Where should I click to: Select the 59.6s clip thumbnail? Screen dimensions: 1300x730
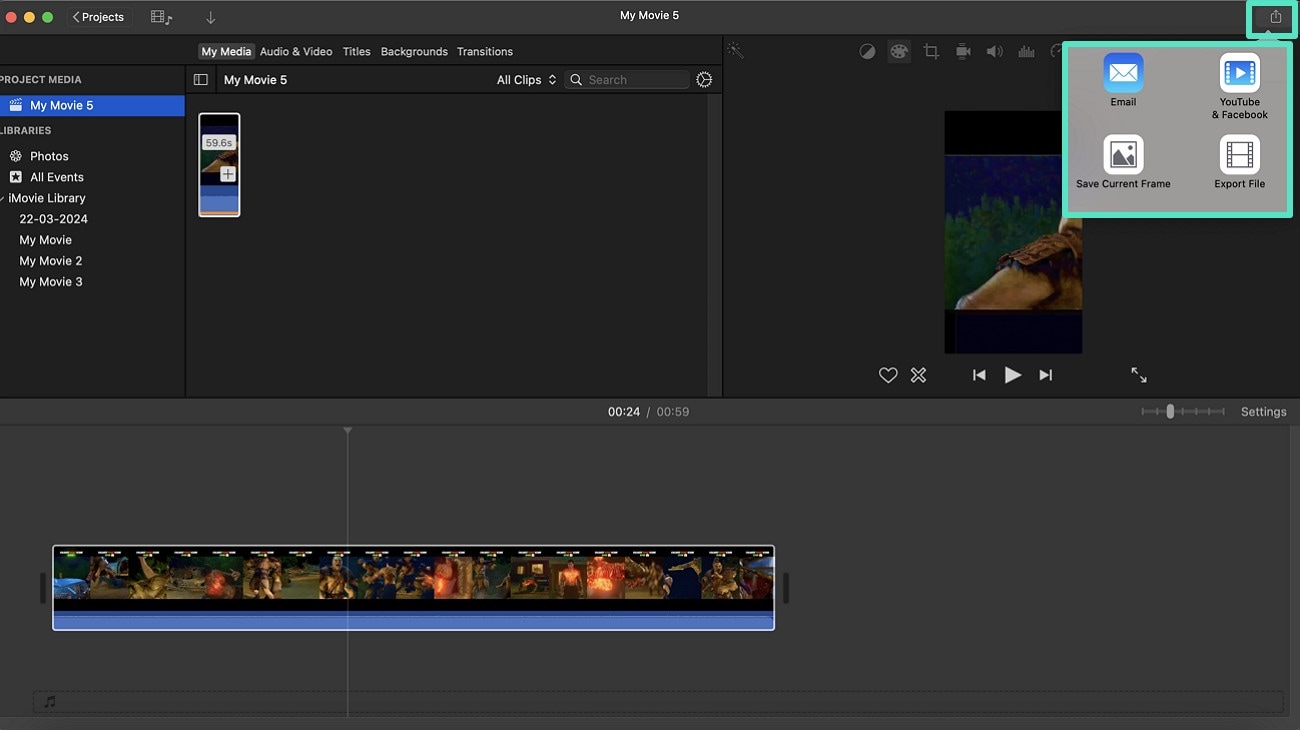[x=219, y=165]
